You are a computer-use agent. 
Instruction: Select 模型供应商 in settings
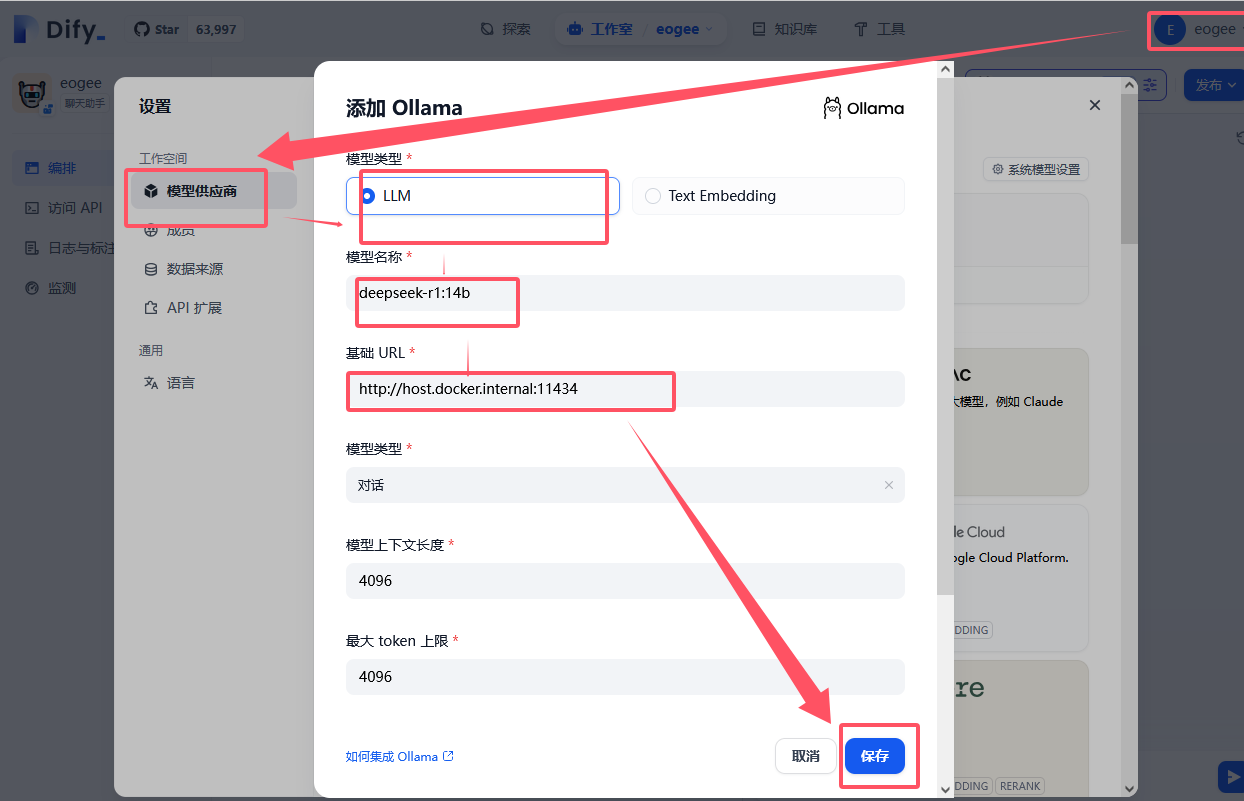coord(213,191)
